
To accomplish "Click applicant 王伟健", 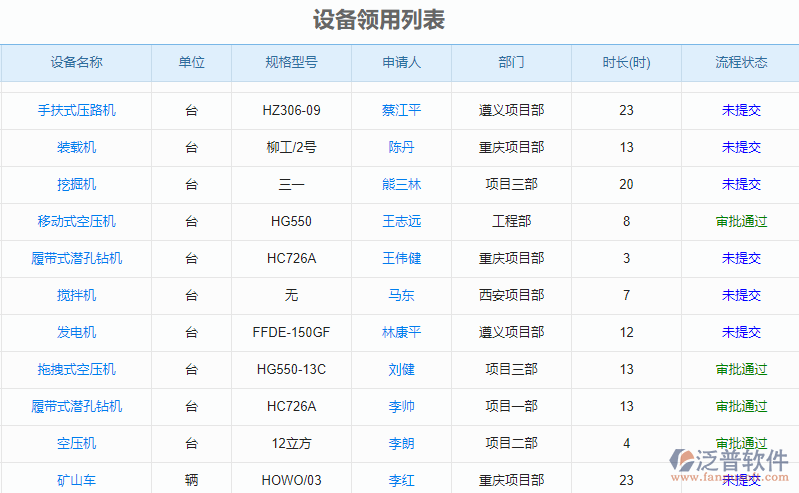I will [402, 258].
